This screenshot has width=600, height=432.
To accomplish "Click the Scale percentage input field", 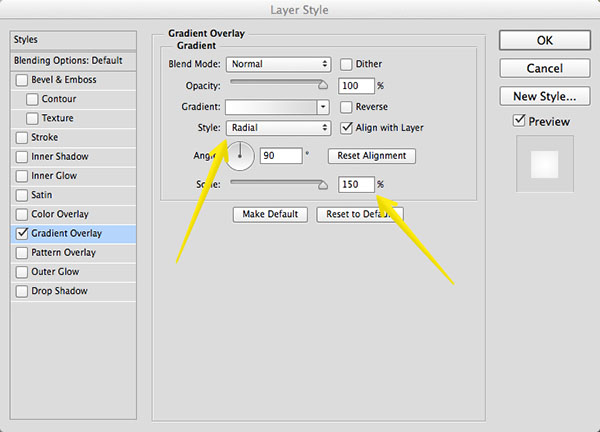I will 355,185.
